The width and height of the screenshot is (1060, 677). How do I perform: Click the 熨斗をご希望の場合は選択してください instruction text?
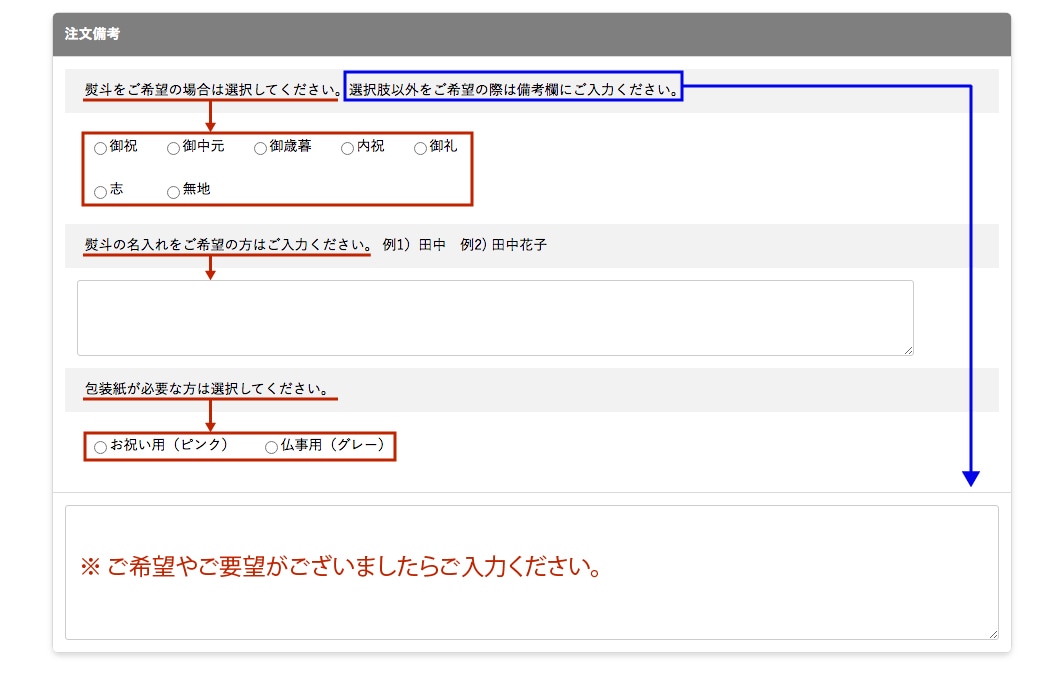pos(212,90)
